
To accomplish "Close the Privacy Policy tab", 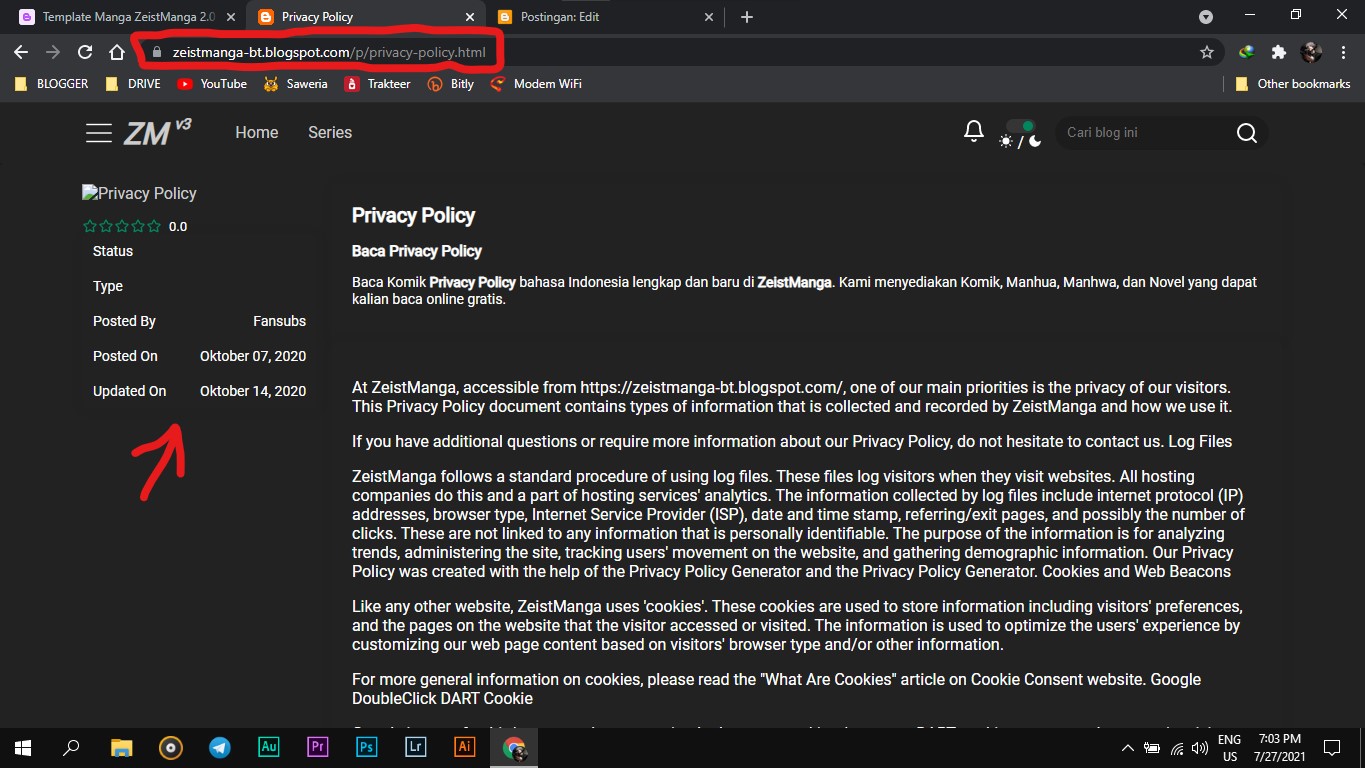I will (470, 17).
